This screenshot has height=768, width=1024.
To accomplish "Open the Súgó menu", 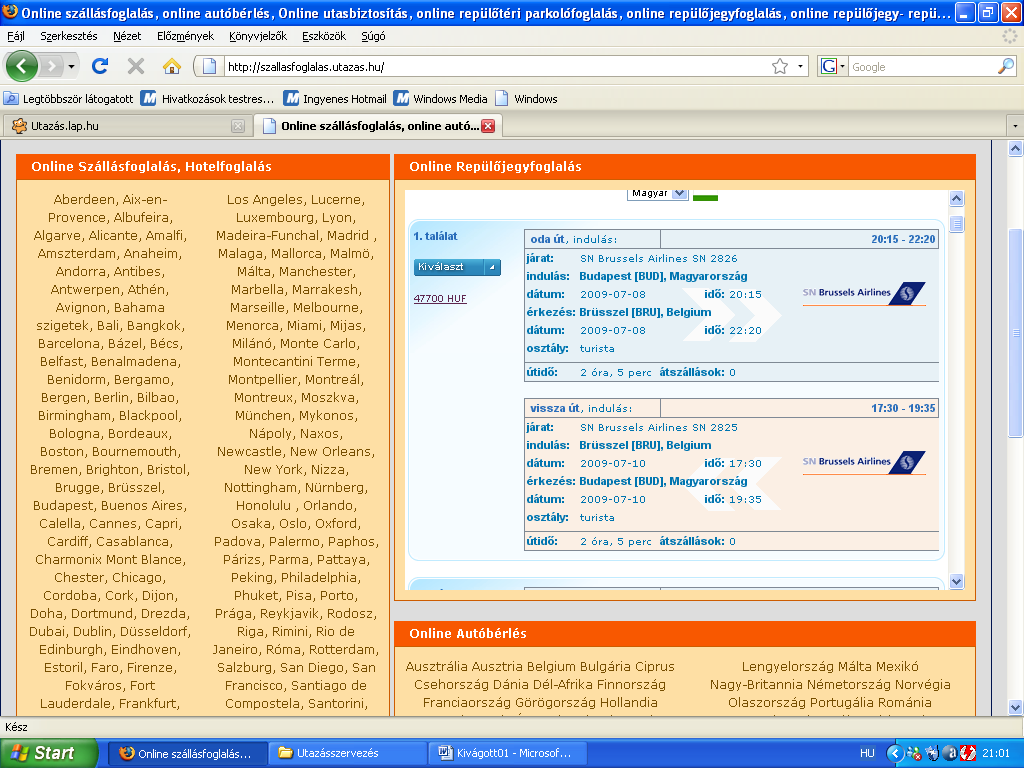I will 373,36.
